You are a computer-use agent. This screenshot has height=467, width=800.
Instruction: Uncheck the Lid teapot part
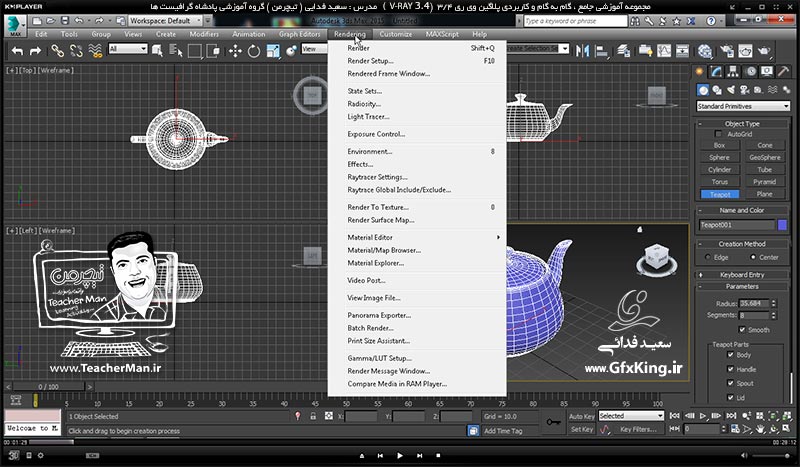point(730,398)
